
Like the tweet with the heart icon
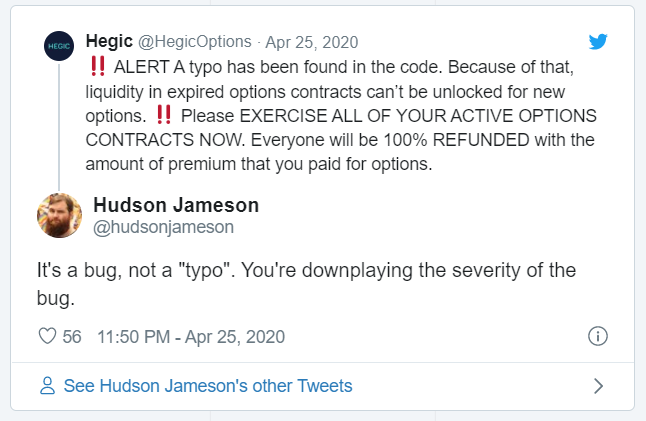pyautogui.click(x=47, y=336)
